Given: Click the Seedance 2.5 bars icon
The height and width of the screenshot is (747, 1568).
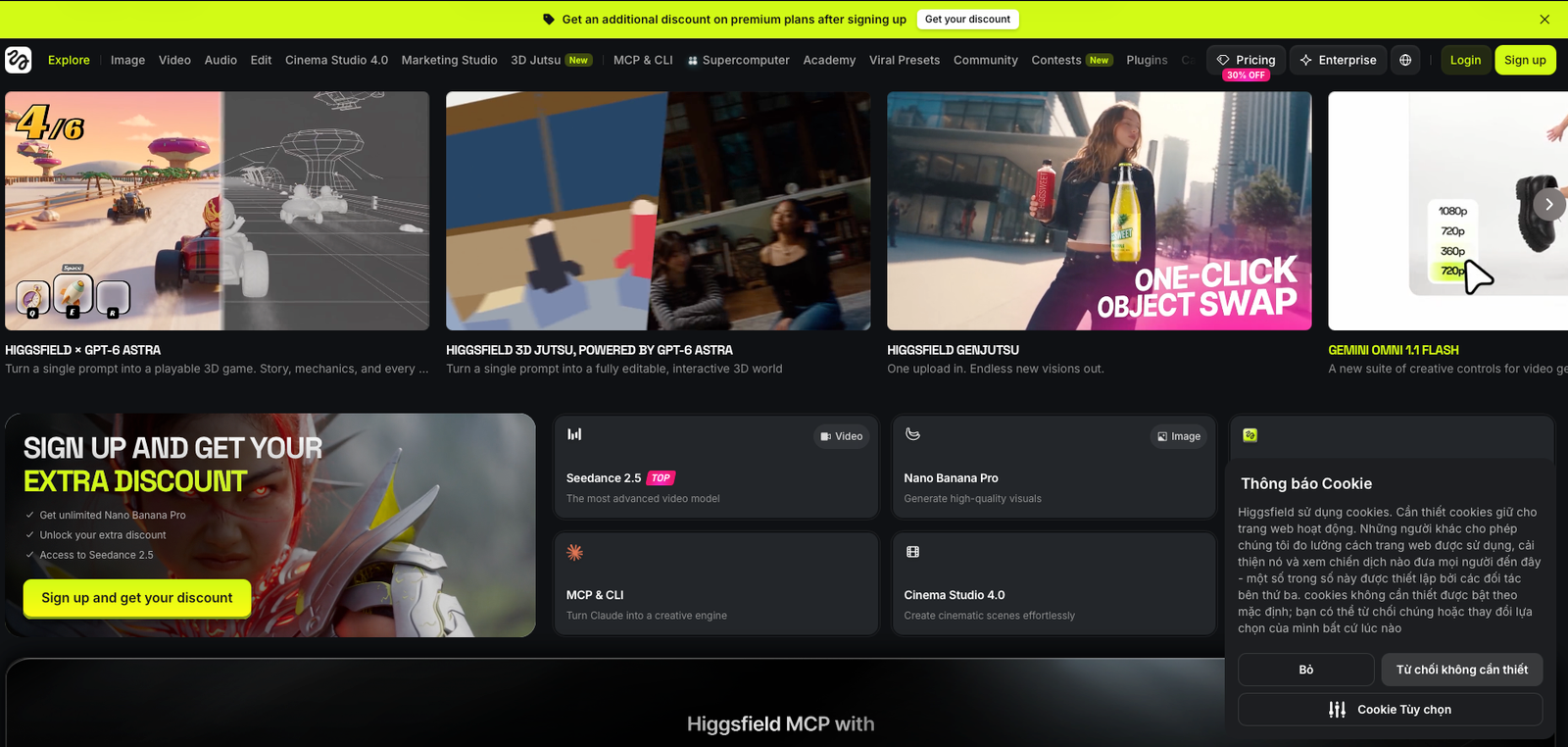Looking at the screenshot, I should pyautogui.click(x=574, y=434).
